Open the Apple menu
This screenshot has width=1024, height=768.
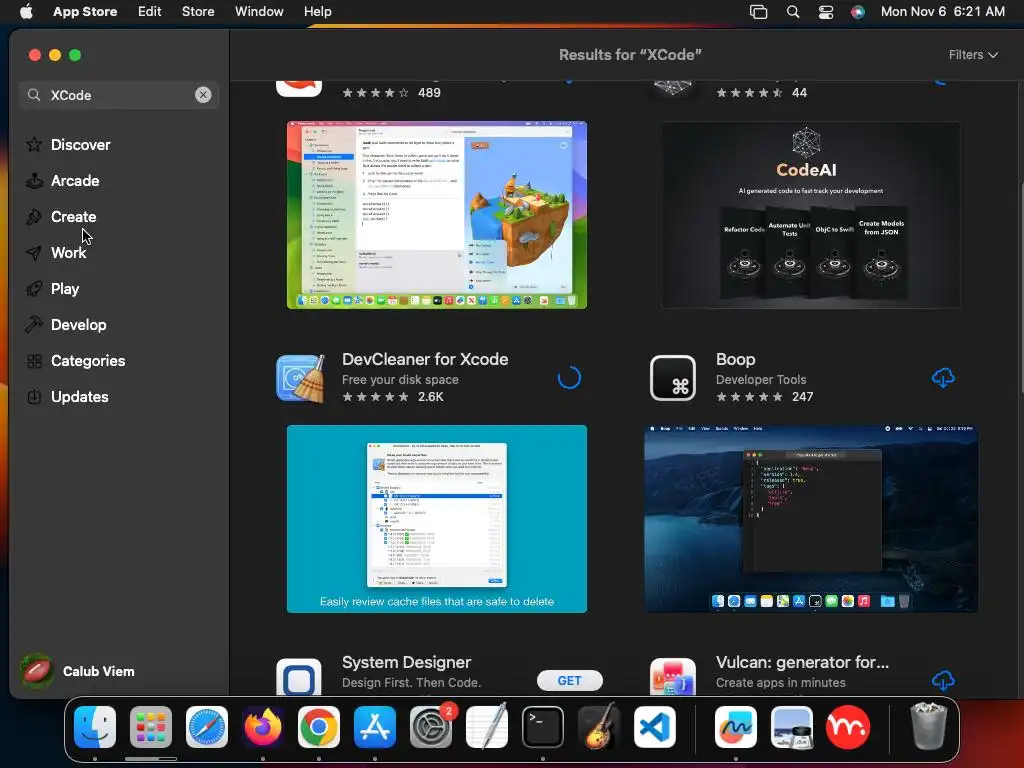coord(26,11)
